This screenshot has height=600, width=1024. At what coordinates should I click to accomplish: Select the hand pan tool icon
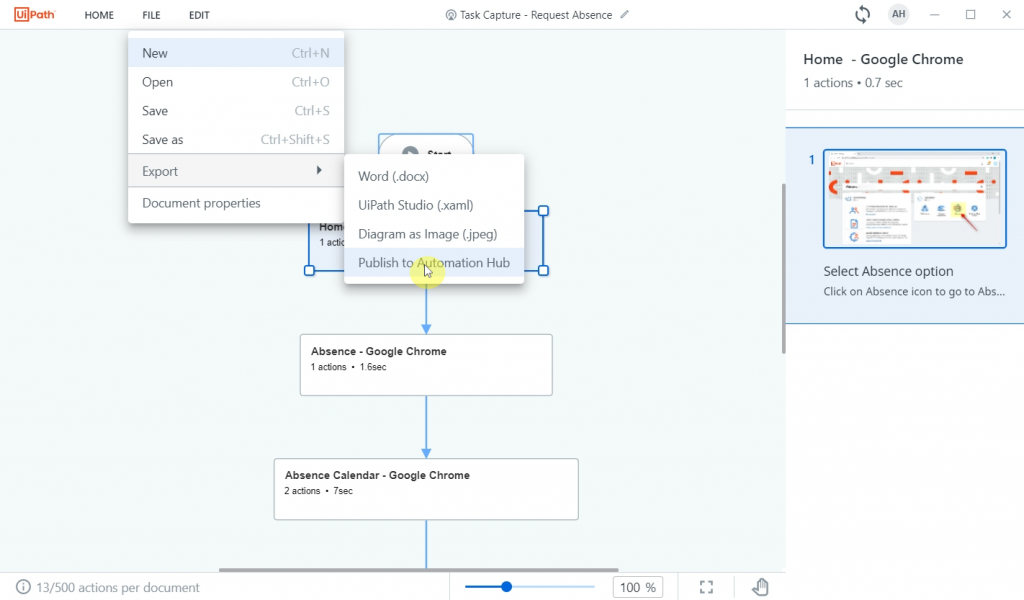click(x=760, y=587)
